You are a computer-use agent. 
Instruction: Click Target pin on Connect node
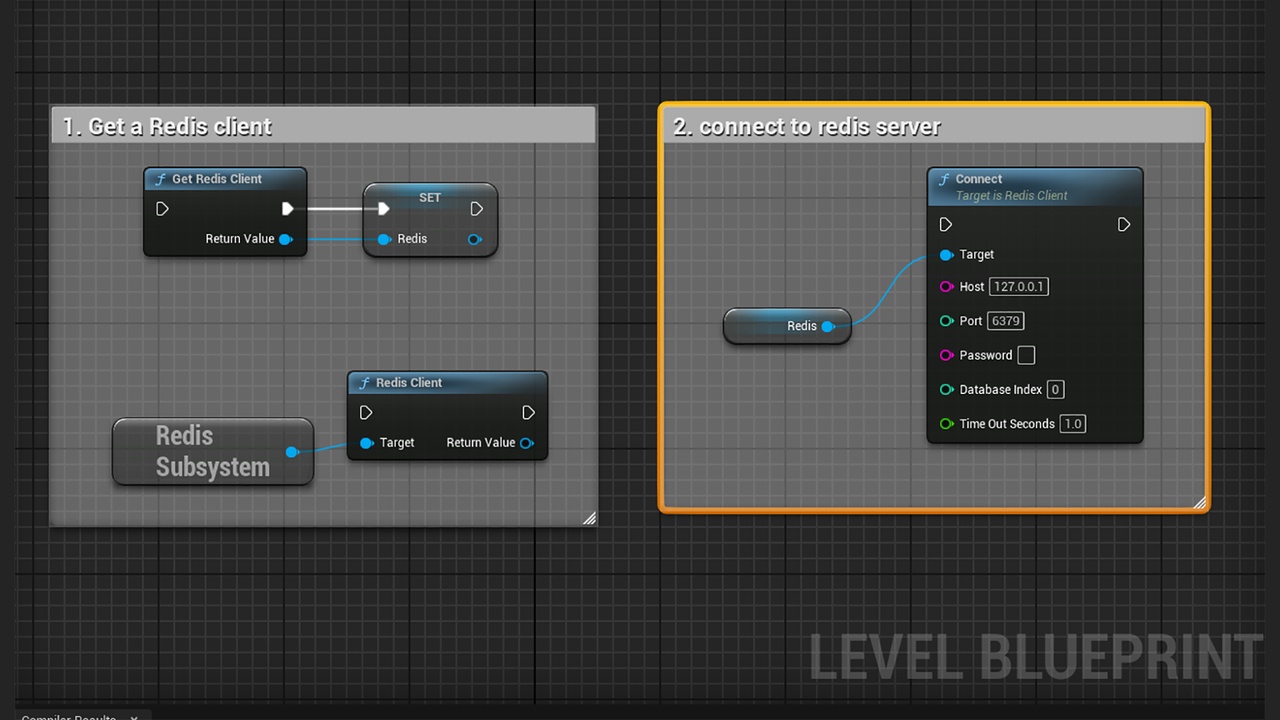point(946,255)
